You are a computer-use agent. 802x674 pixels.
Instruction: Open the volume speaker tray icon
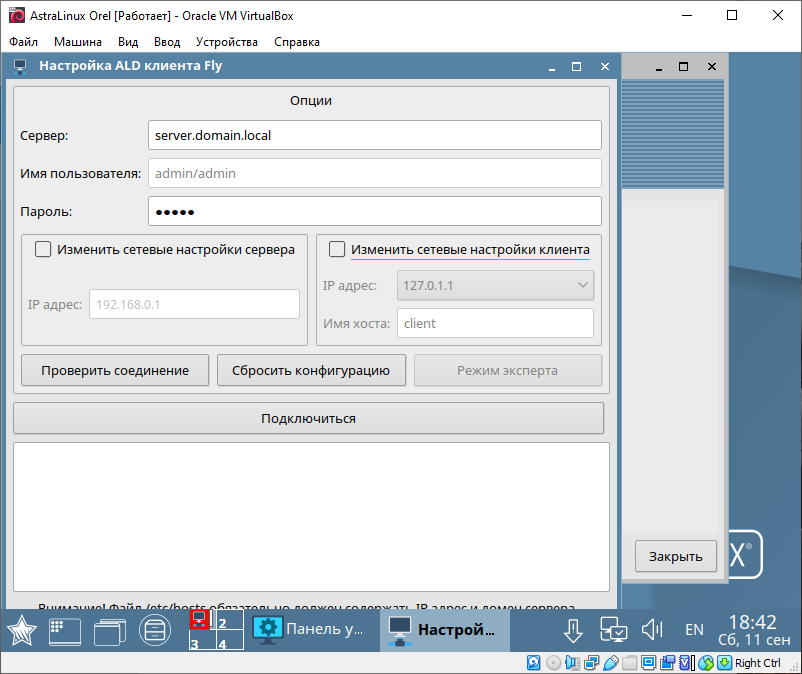(x=652, y=630)
